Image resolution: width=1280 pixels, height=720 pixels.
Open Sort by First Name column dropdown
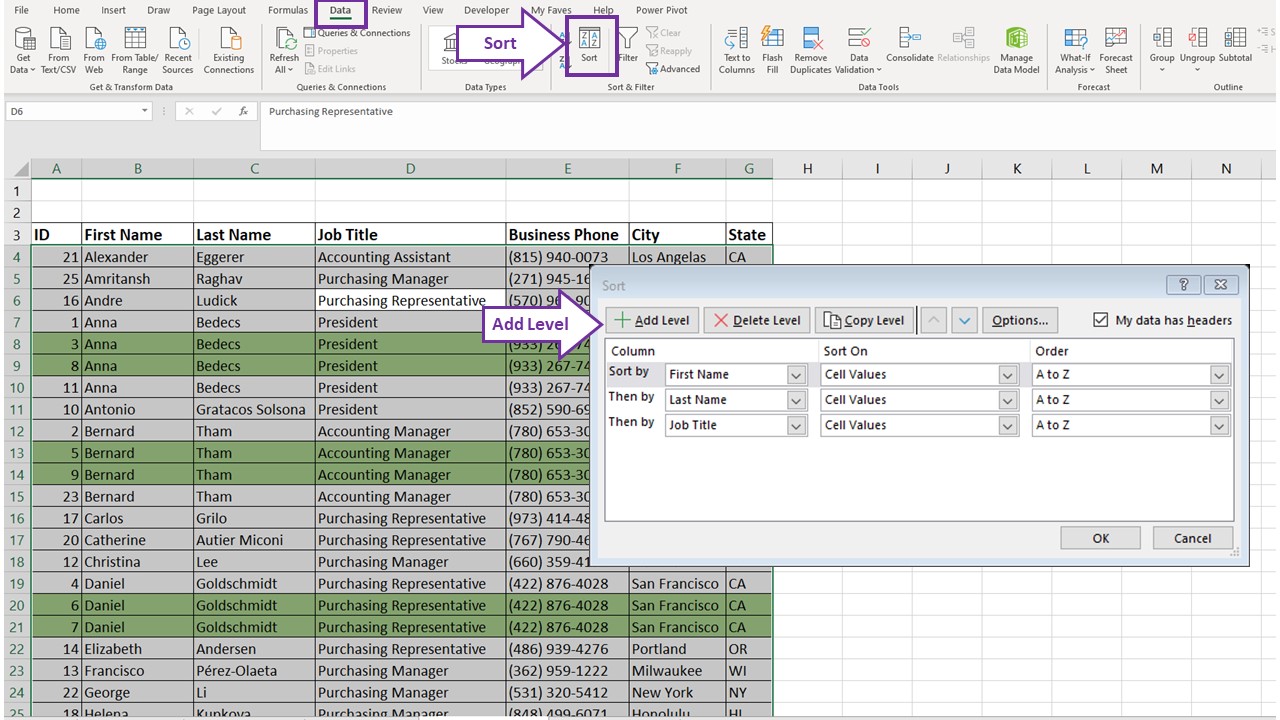click(x=796, y=375)
